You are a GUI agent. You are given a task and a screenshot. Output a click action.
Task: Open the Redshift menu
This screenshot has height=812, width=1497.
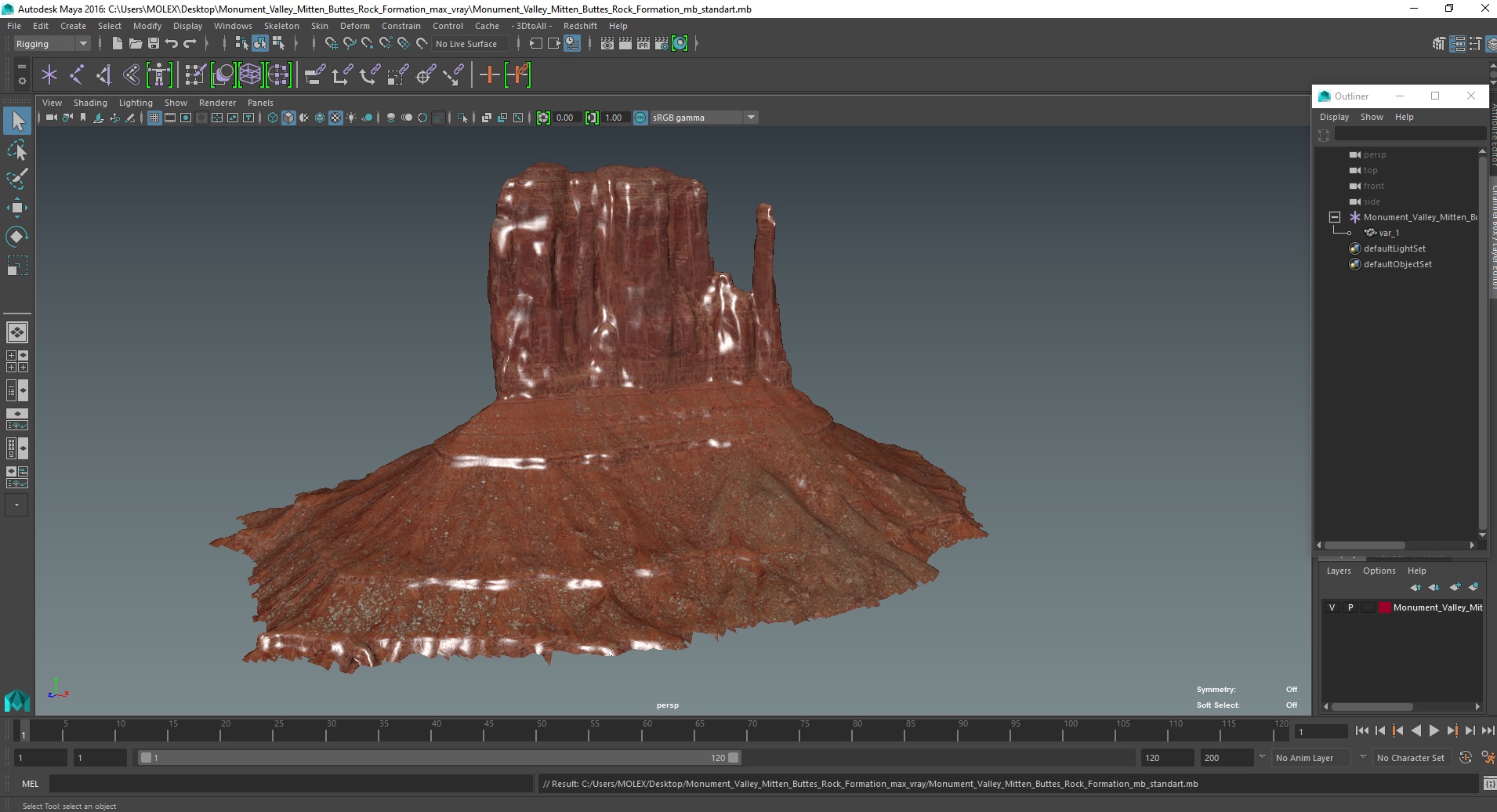tap(580, 26)
